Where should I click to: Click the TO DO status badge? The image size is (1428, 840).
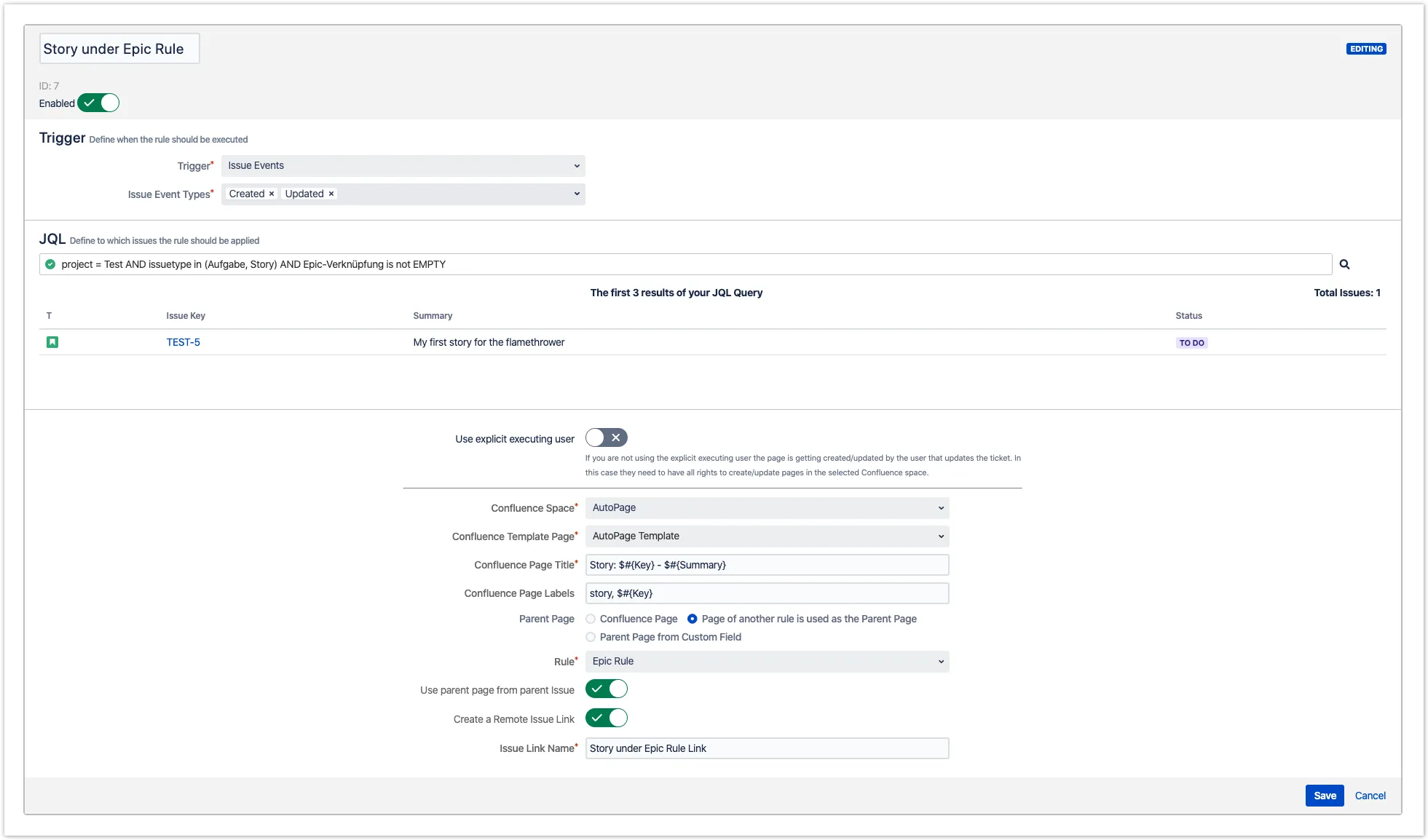click(1191, 343)
